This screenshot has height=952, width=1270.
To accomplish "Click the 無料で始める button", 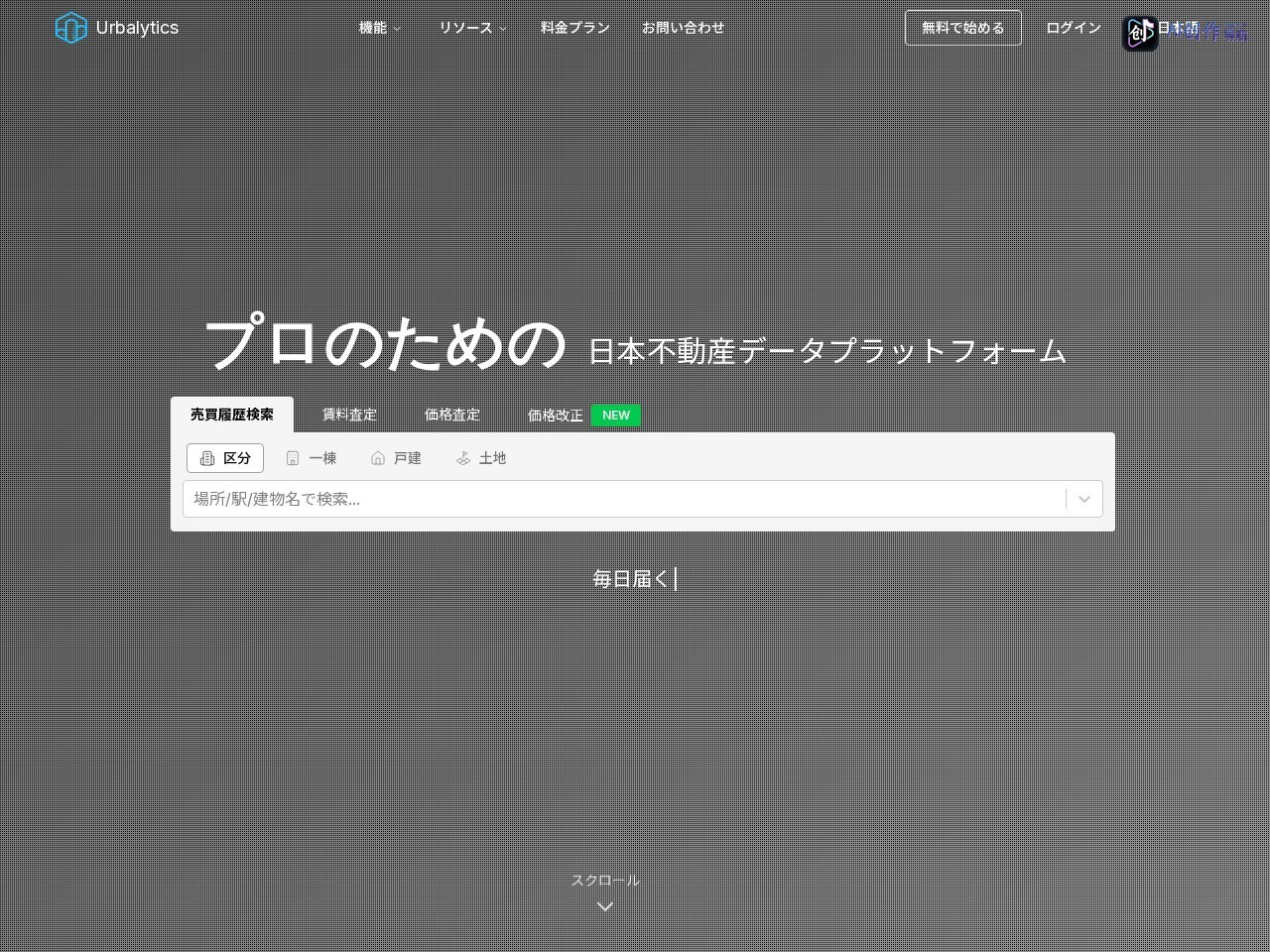I will [963, 28].
